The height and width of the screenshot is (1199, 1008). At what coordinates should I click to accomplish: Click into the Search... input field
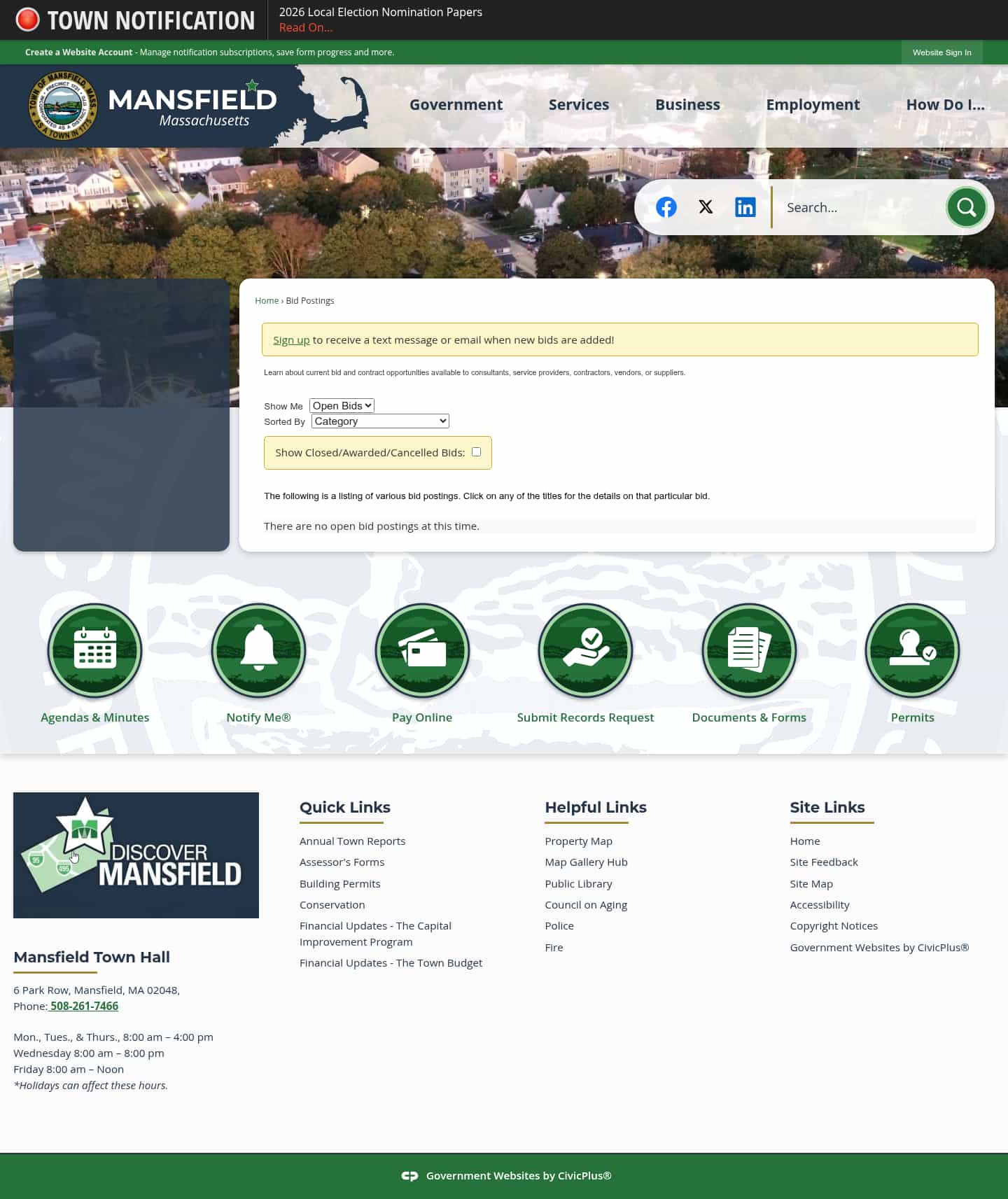coord(861,207)
